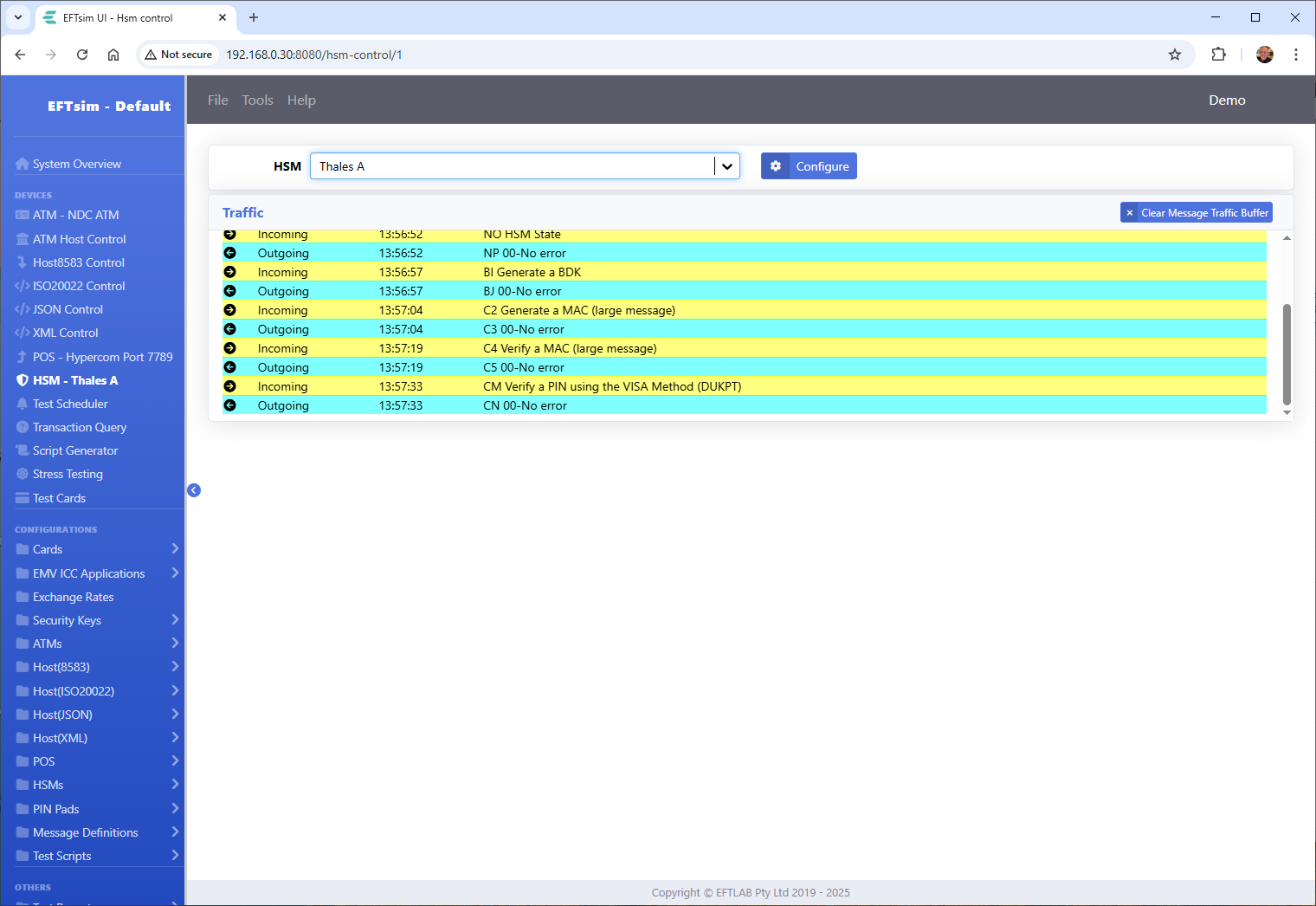
Task: Open Exchange Rates configuration
Action: pyautogui.click(x=73, y=597)
